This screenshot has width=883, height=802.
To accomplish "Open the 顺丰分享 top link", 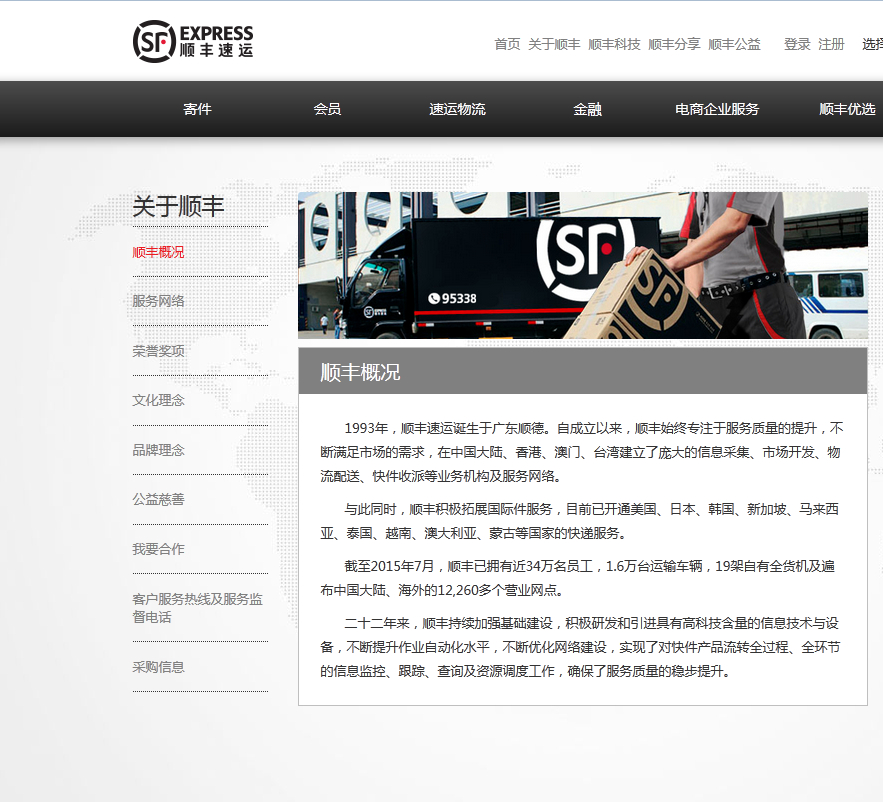I will 675,44.
